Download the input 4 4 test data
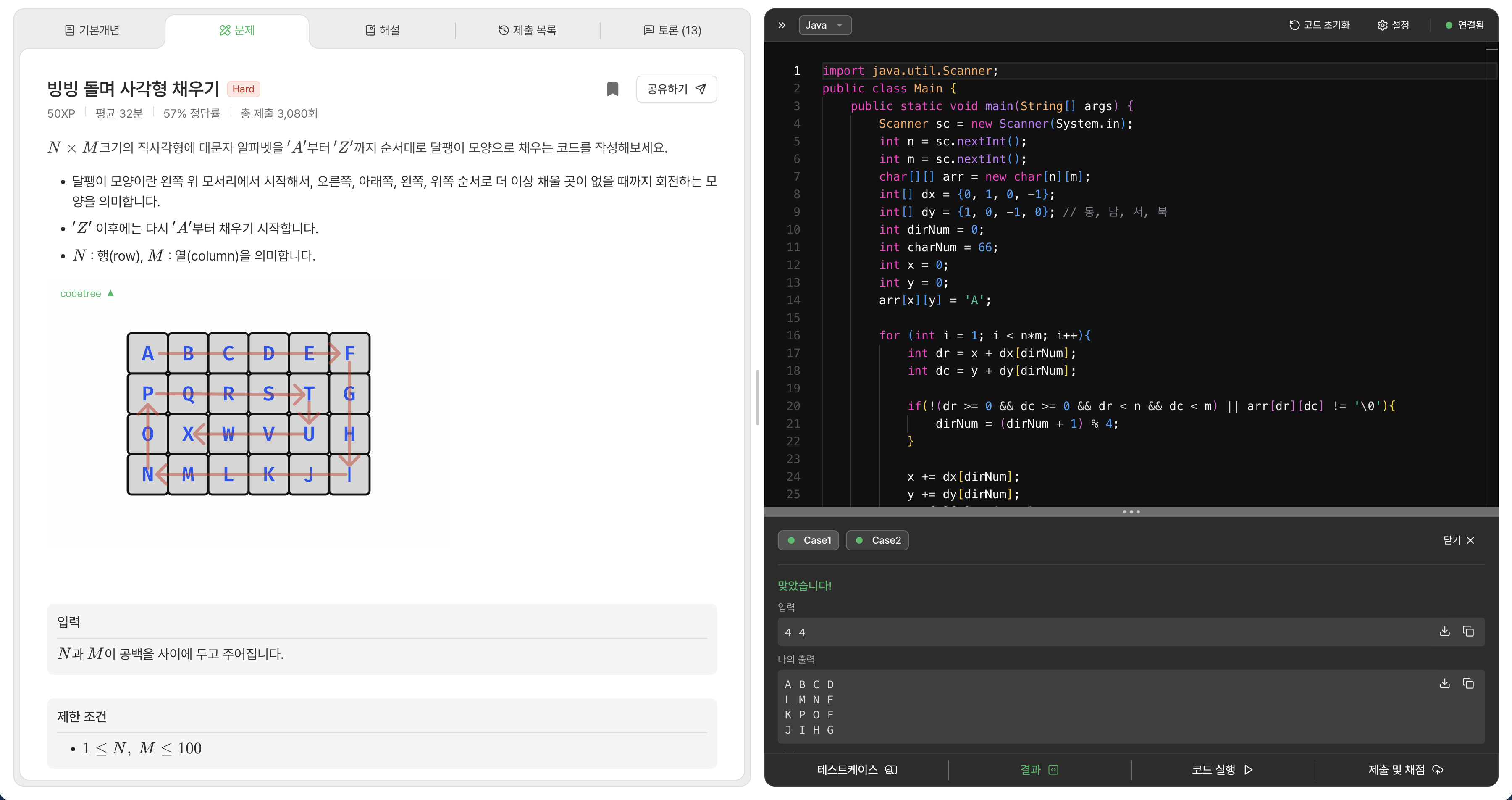 click(1444, 632)
